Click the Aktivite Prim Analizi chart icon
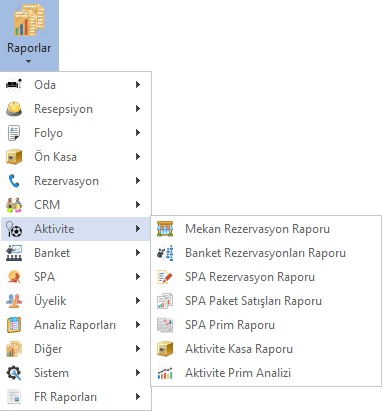Image resolution: width=382 pixels, height=411 pixels. pyautogui.click(x=165, y=373)
